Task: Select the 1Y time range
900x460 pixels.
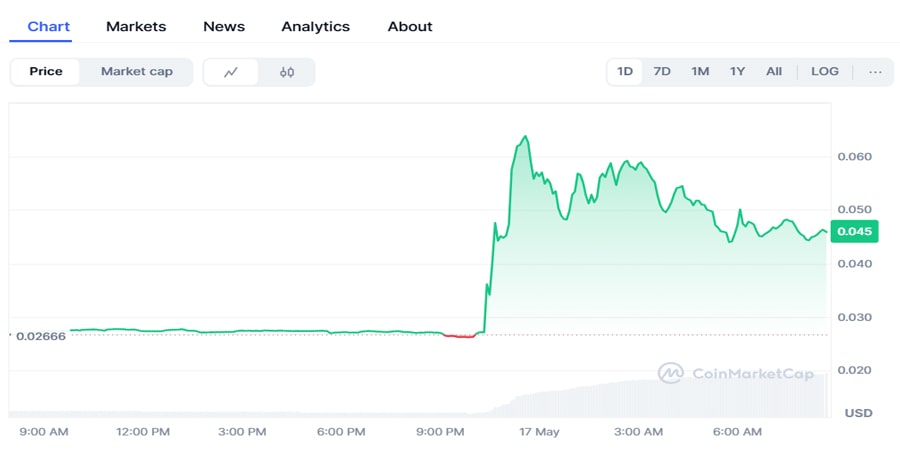Action: 737,72
